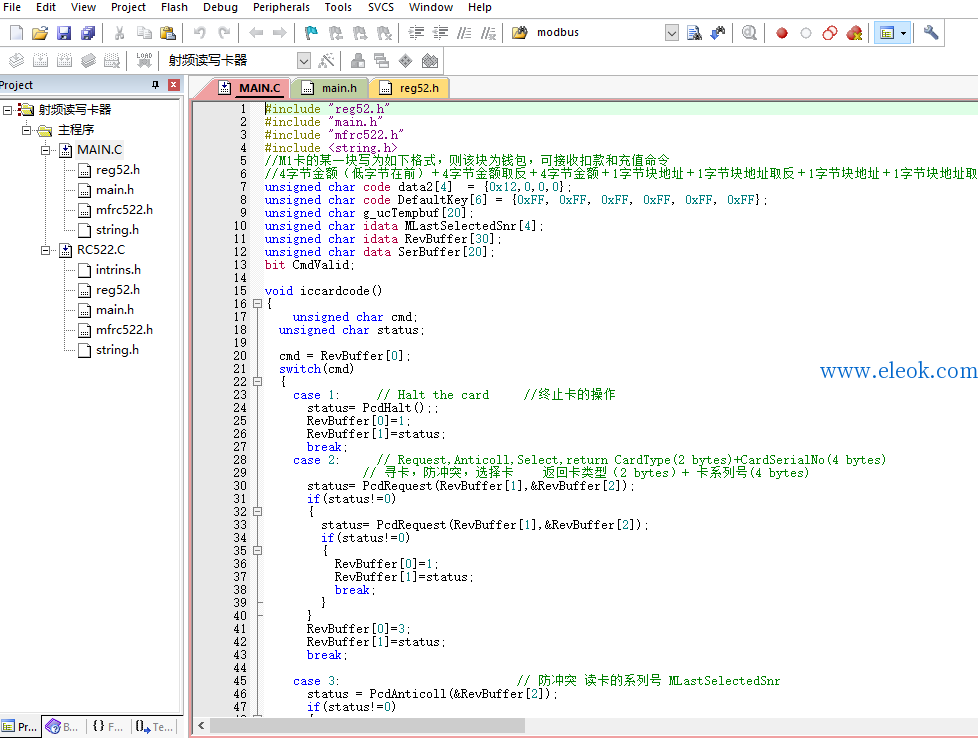Open the Manage Run-Time Environment diamond icon
The height and width of the screenshot is (738, 978).
[405, 61]
